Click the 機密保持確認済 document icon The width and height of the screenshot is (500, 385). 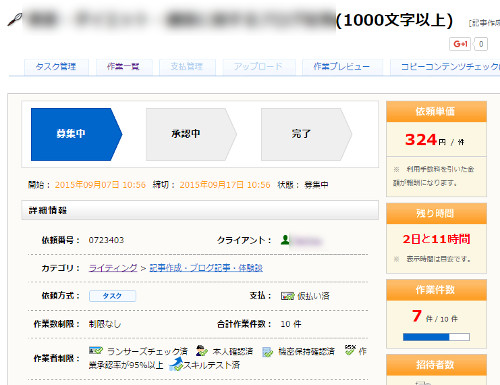(268, 352)
